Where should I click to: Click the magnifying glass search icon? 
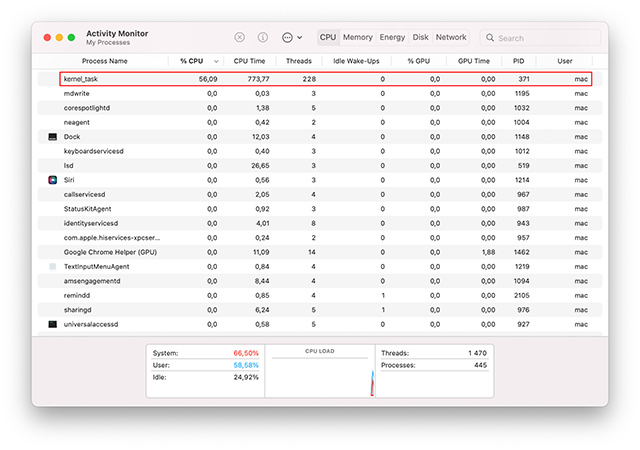pos(490,38)
